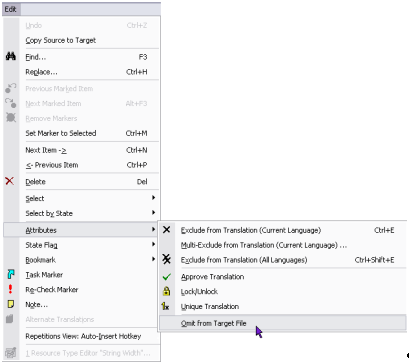Image resolution: width=409 pixels, height=364 pixels.
Task: Click the Task Marker arrow icon
Action: pyautogui.click(x=11, y=274)
